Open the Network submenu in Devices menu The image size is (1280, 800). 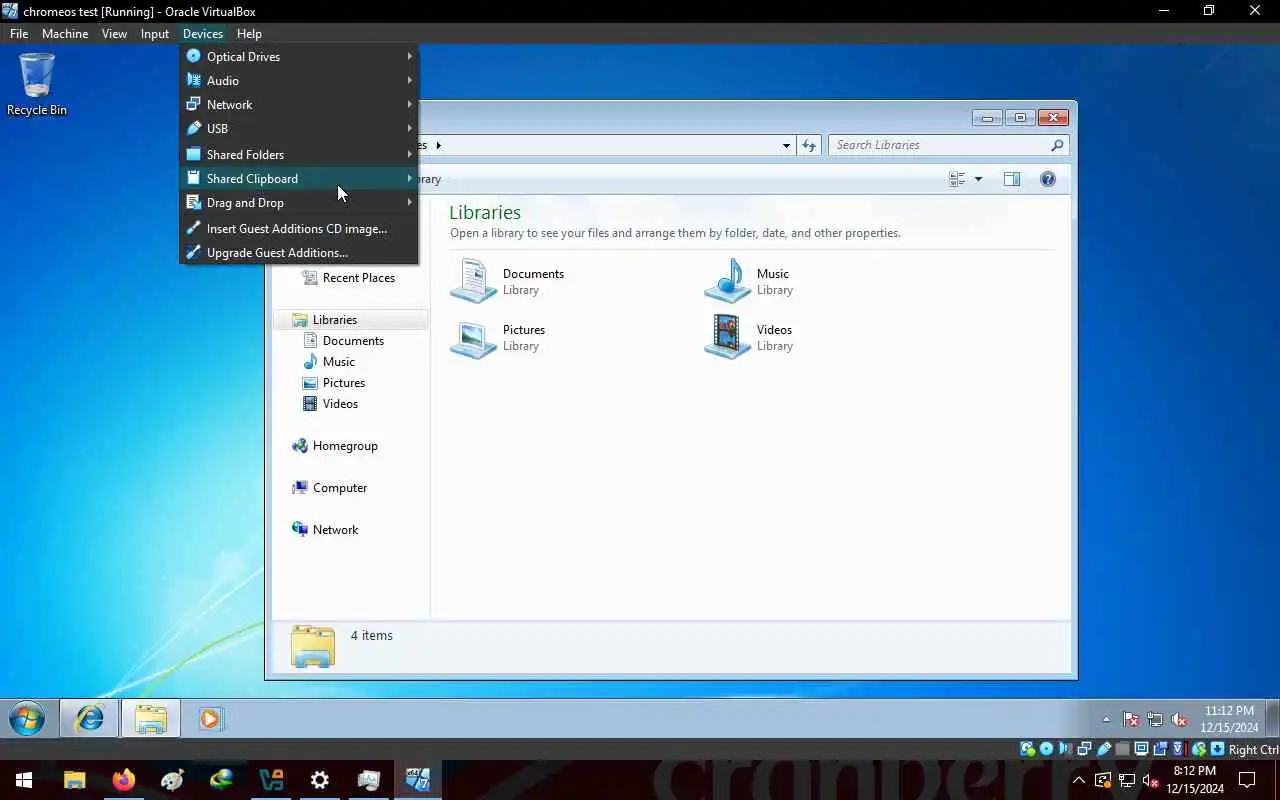(x=299, y=105)
